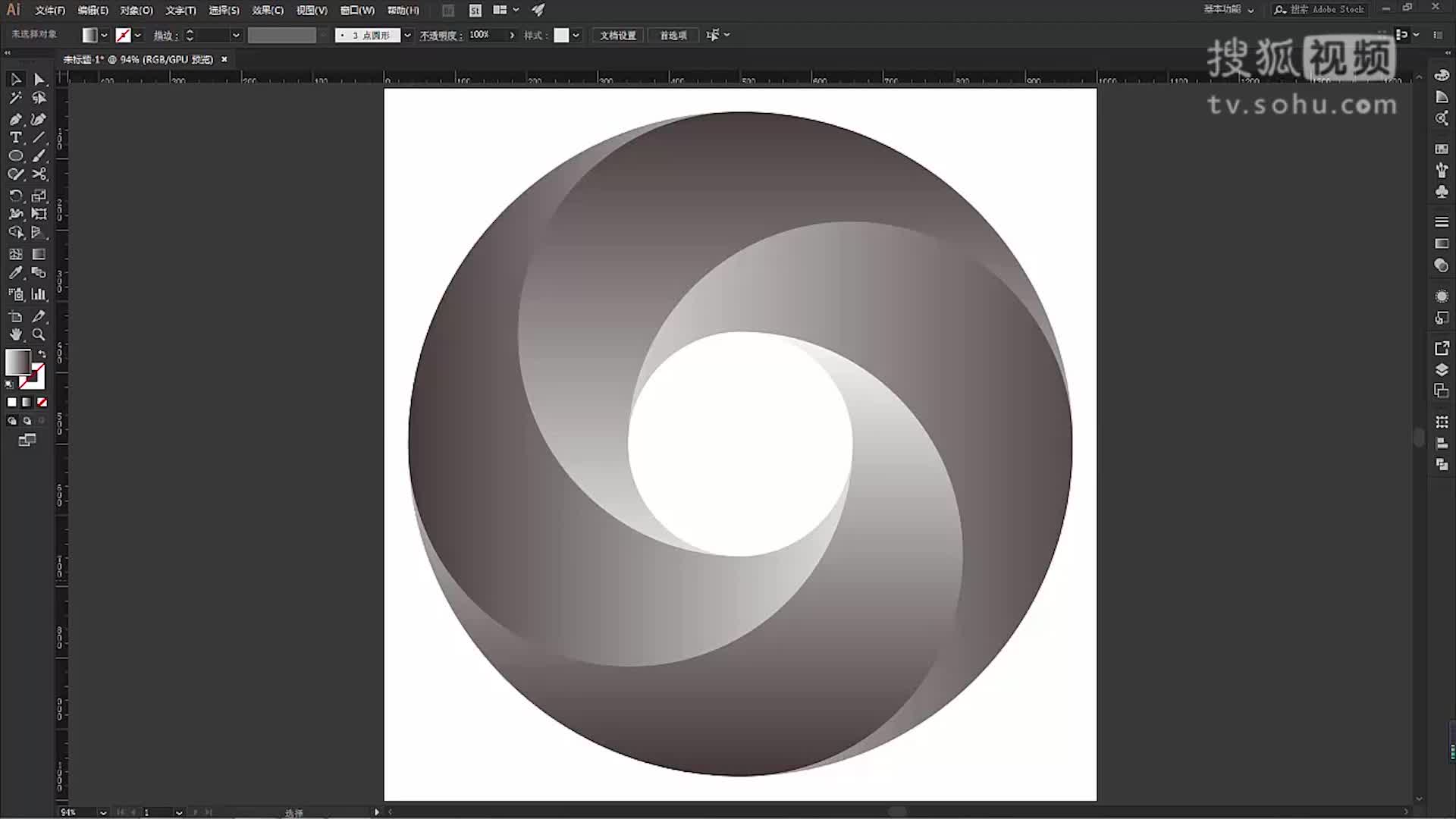Open workspace switcher 基本功能 dropdown
Image resolution: width=1456 pixels, height=819 pixels.
[x=1228, y=10]
